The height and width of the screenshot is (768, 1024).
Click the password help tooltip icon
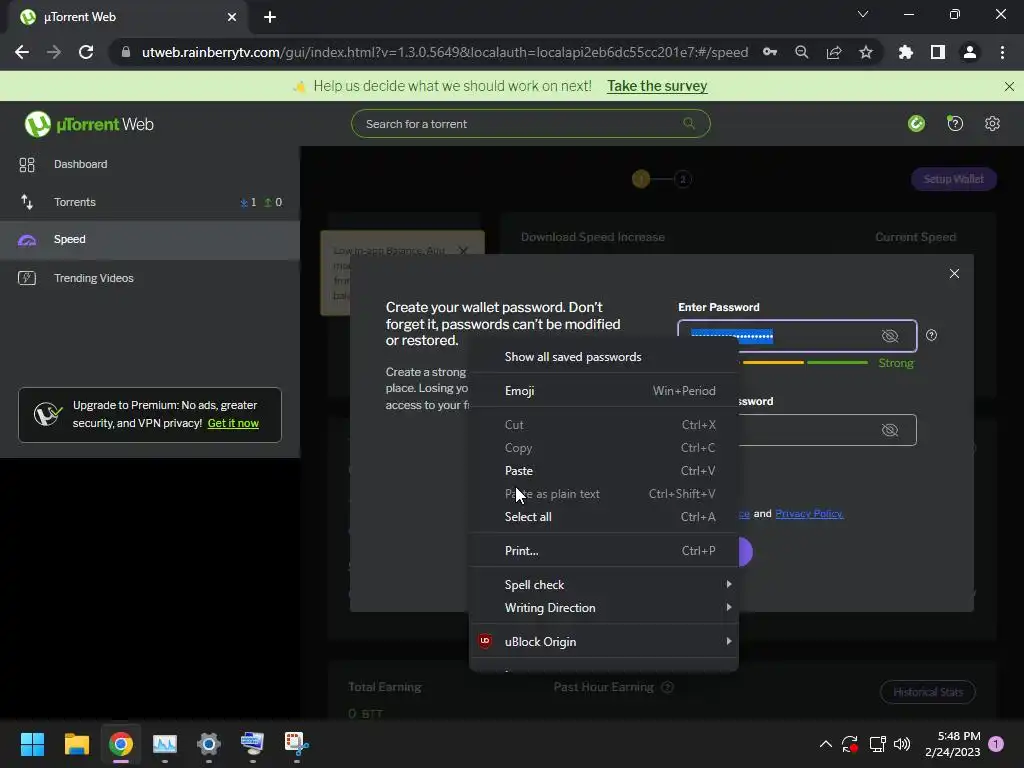(x=931, y=335)
